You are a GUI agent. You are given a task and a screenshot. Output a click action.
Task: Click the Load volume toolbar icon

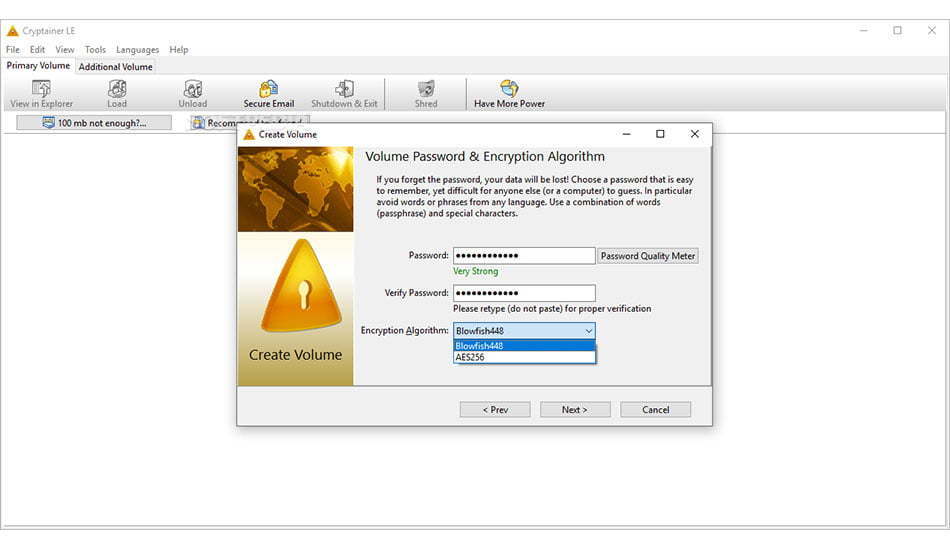(x=117, y=89)
